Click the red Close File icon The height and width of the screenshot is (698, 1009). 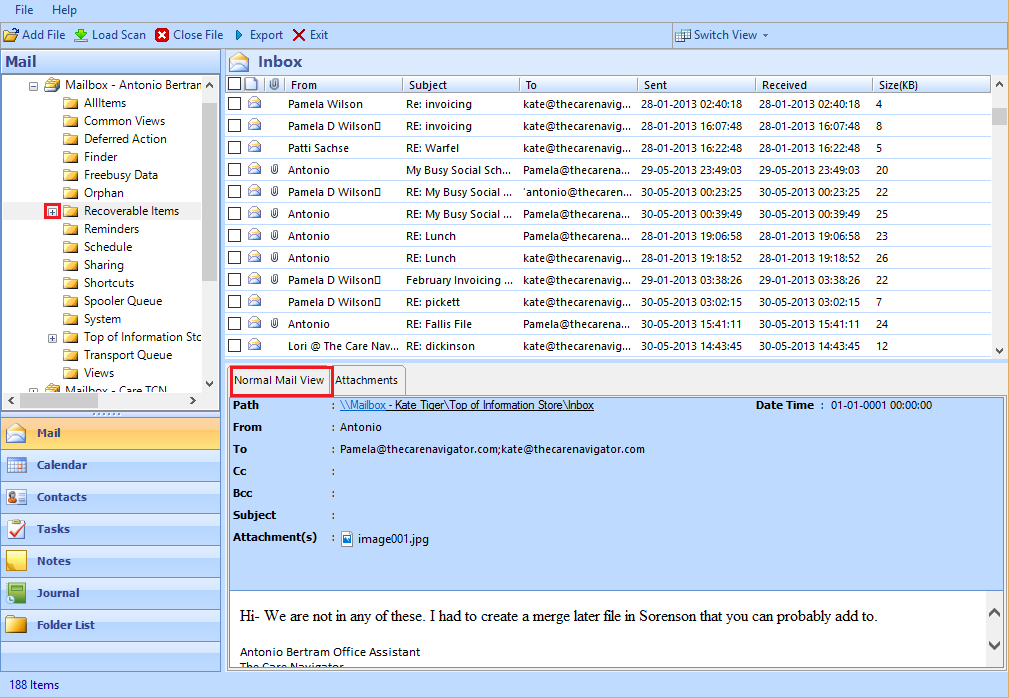162,35
